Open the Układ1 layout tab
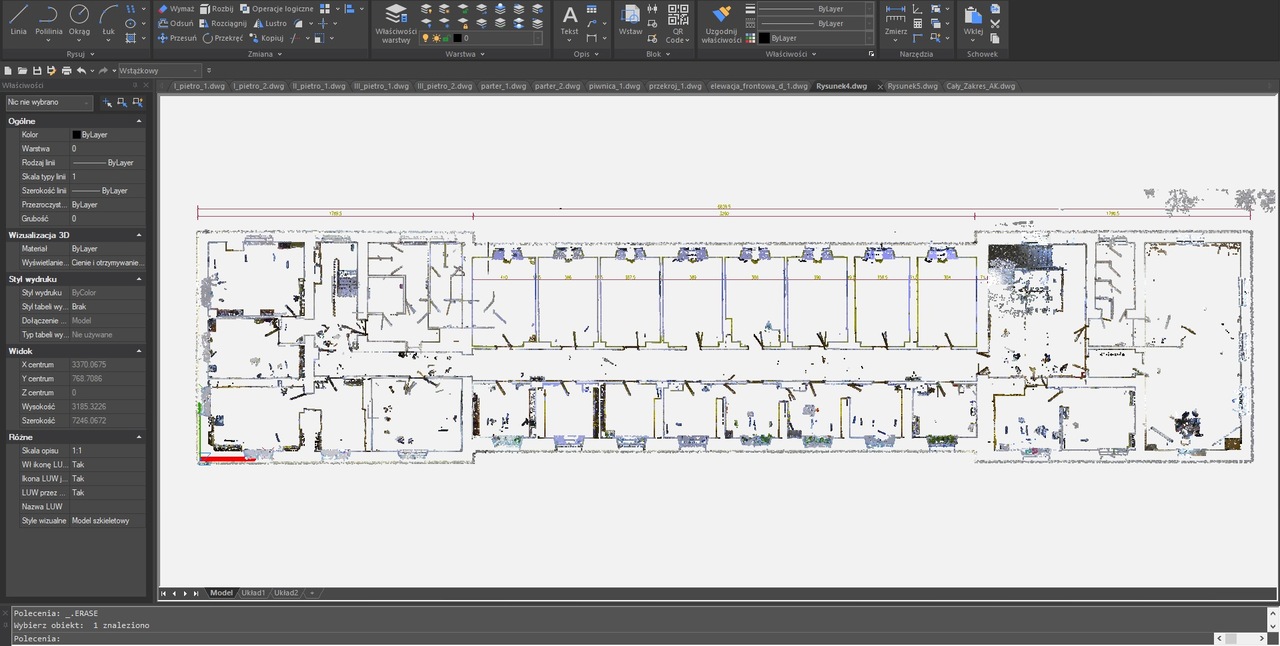The width and height of the screenshot is (1280, 646). tap(251, 593)
